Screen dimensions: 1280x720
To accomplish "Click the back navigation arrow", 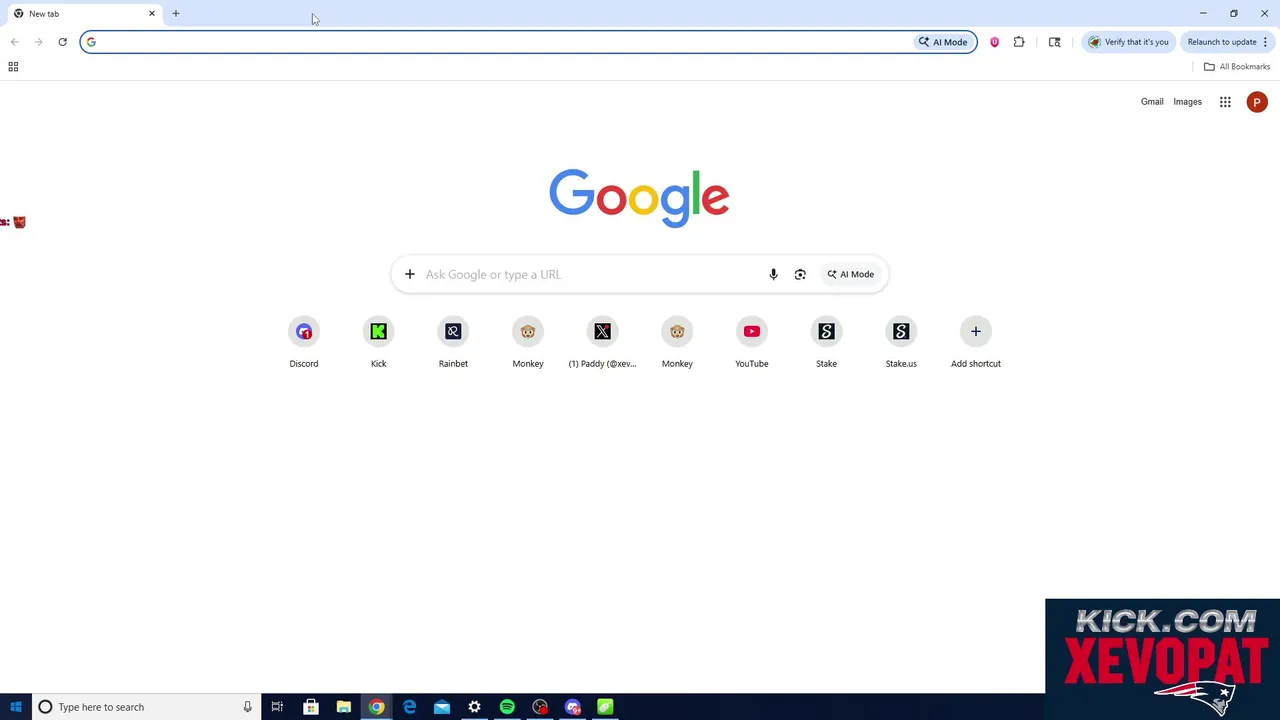I will (x=14, y=42).
